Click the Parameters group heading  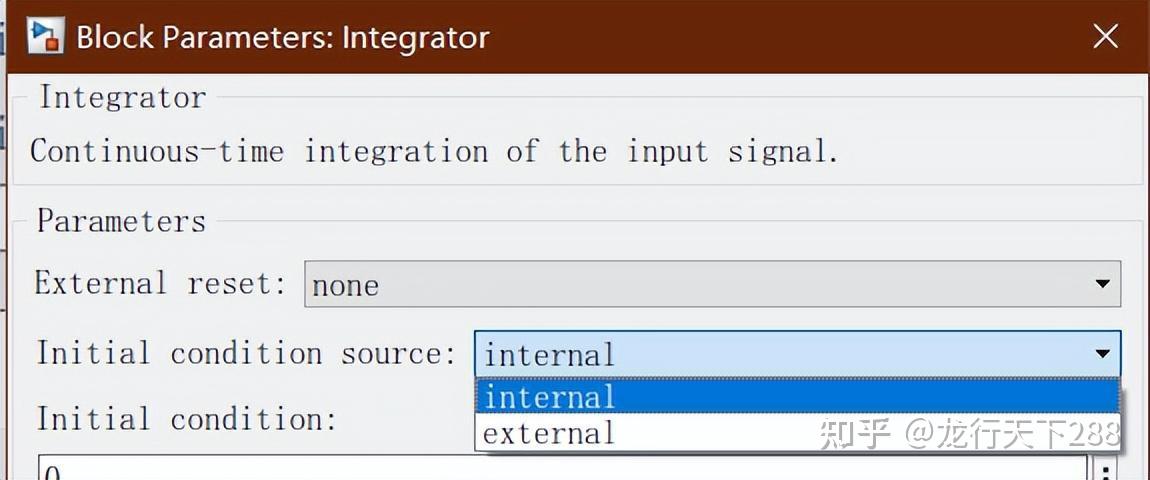tap(121, 221)
